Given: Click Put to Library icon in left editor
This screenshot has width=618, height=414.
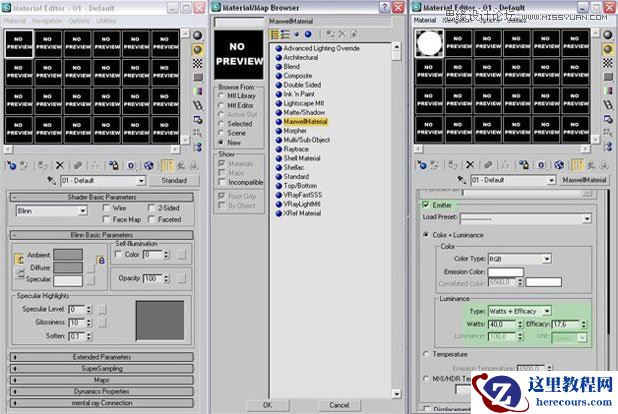Looking at the screenshot, I should point(114,166).
